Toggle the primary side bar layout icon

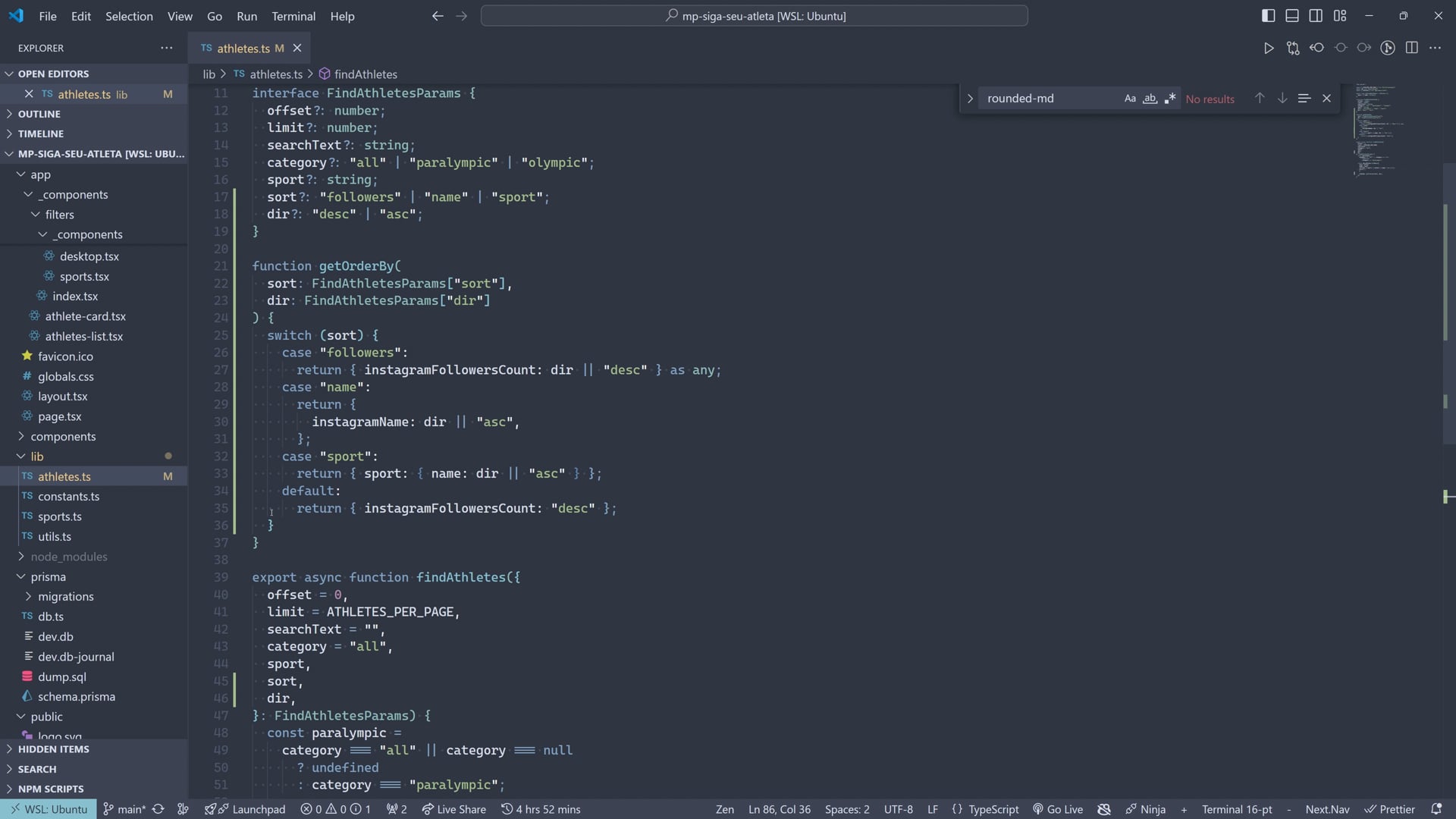[x=1268, y=16]
